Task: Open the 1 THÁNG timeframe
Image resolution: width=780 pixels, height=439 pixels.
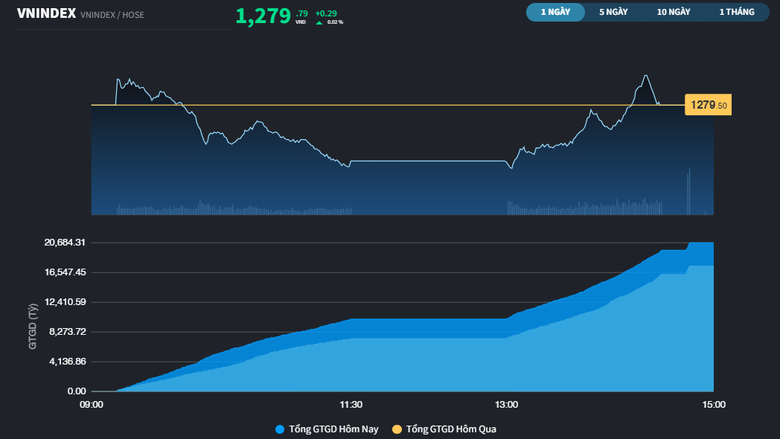Action: (736, 12)
